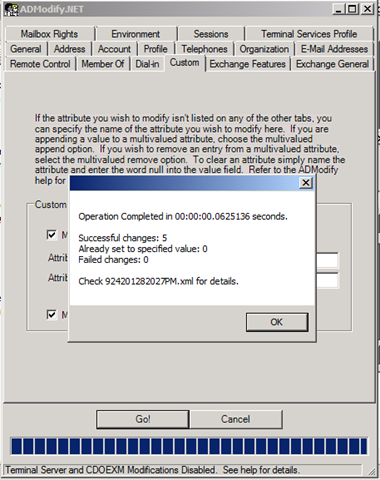Open the Telephones tab
Image resolution: width=380 pixels, height=480 pixels.
[x=204, y=49]
